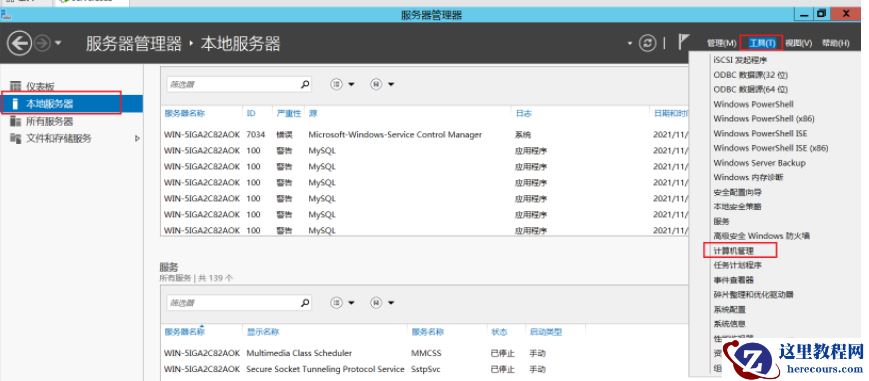Select the Secure Socket Tunneling Protocol Service row
869x381 pixels.
pyautogui.click(x=424, y=369)
